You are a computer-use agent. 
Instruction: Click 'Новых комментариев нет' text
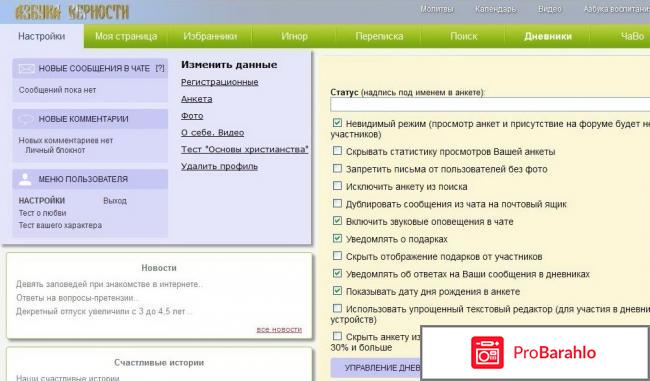coord(65,141)
